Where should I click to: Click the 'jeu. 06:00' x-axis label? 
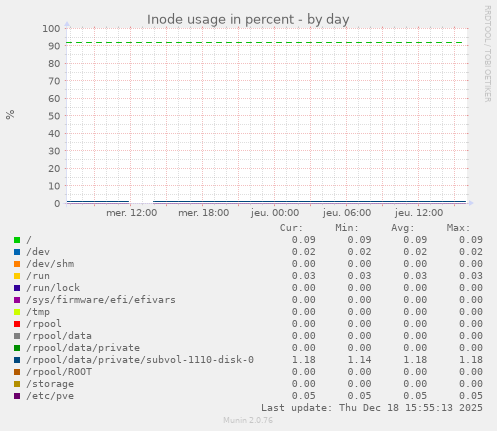click(x=347, y=213)
